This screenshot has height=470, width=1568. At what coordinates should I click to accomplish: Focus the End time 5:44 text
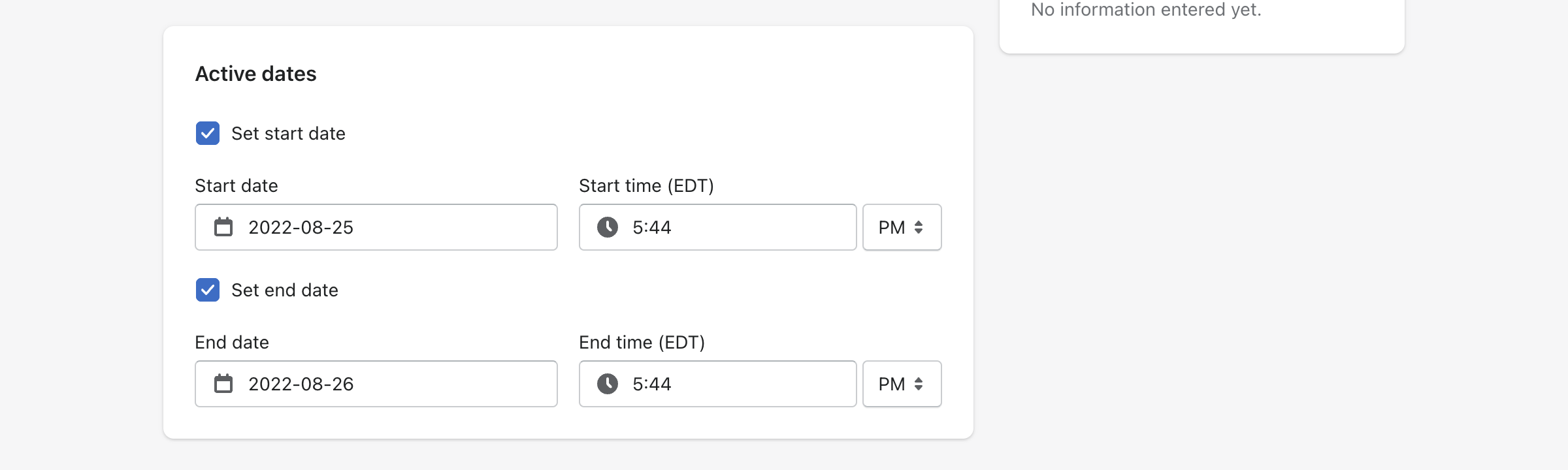652,384
